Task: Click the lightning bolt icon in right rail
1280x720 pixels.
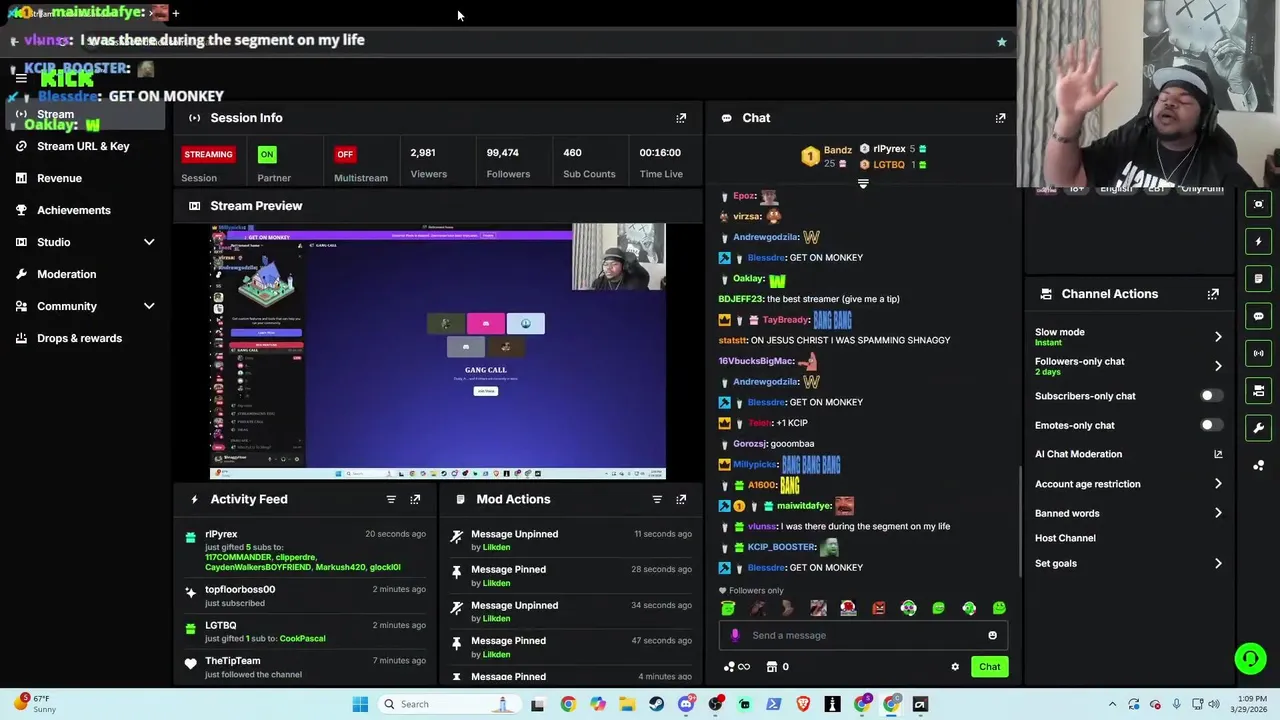Action: click(1259, 241)
